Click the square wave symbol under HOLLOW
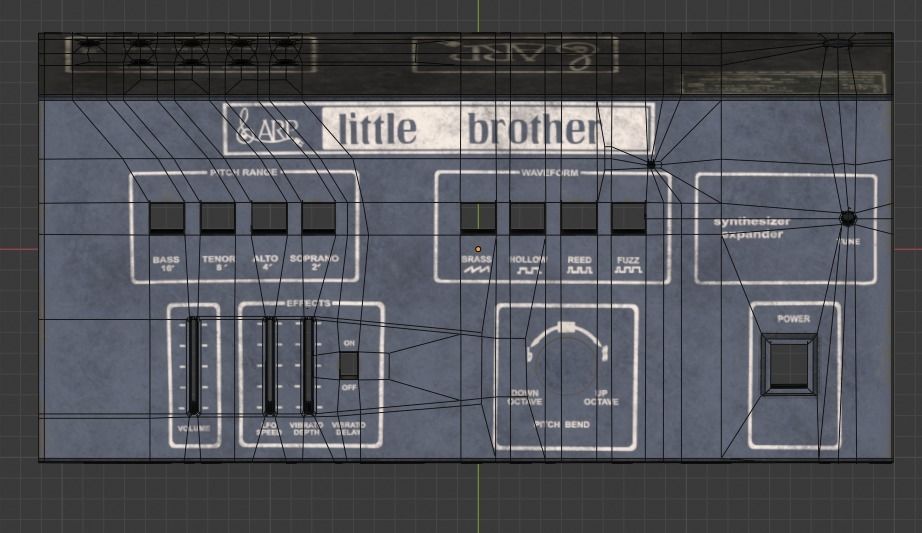 point(529,271)
